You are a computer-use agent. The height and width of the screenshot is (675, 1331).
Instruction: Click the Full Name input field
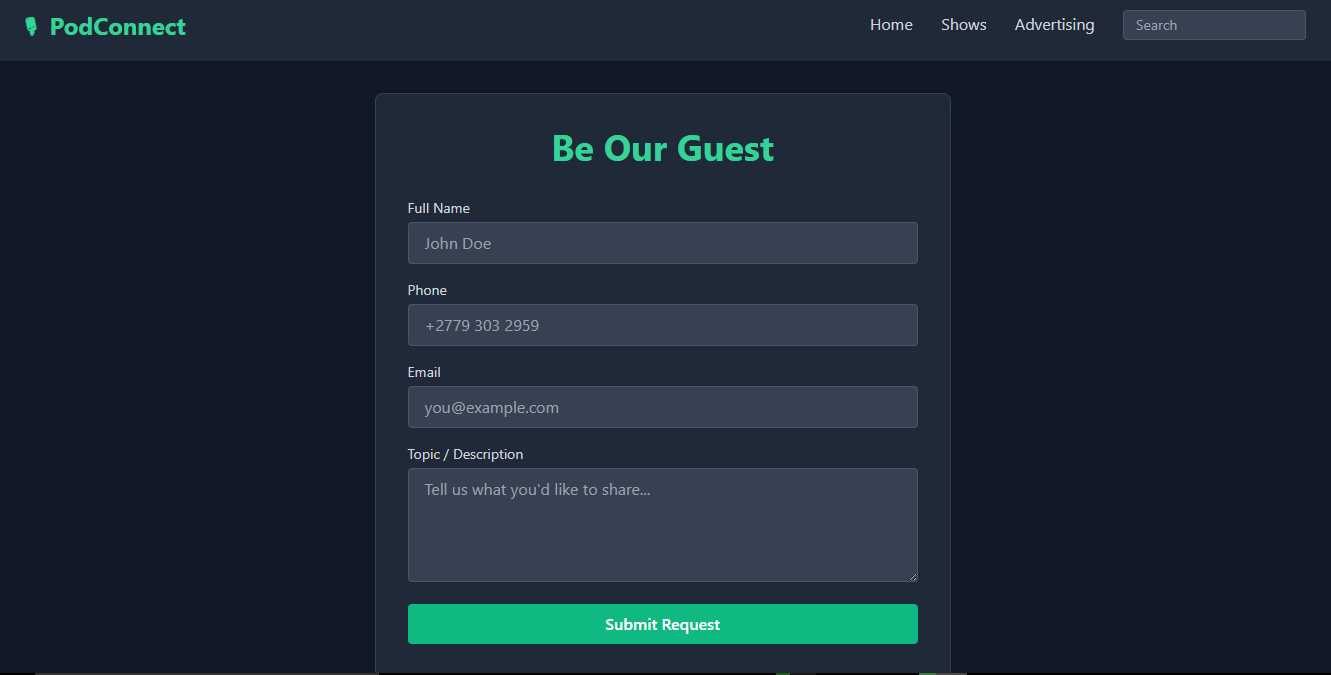[x=662, y=243]
